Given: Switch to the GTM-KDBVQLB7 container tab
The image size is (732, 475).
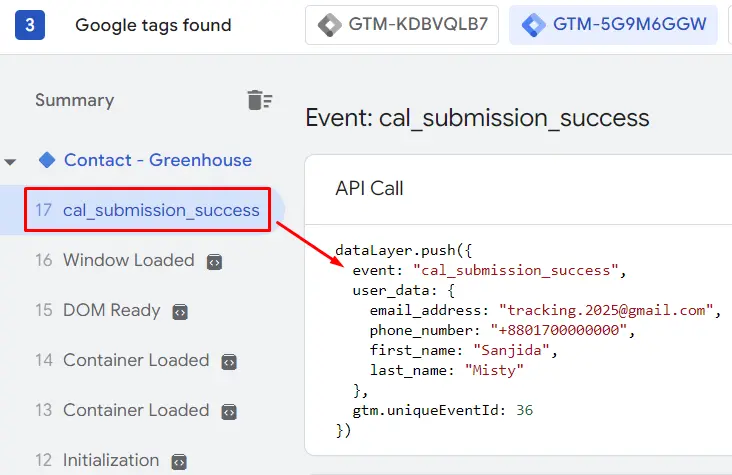Looking at the screenshot, I should (x=402, y=25).
